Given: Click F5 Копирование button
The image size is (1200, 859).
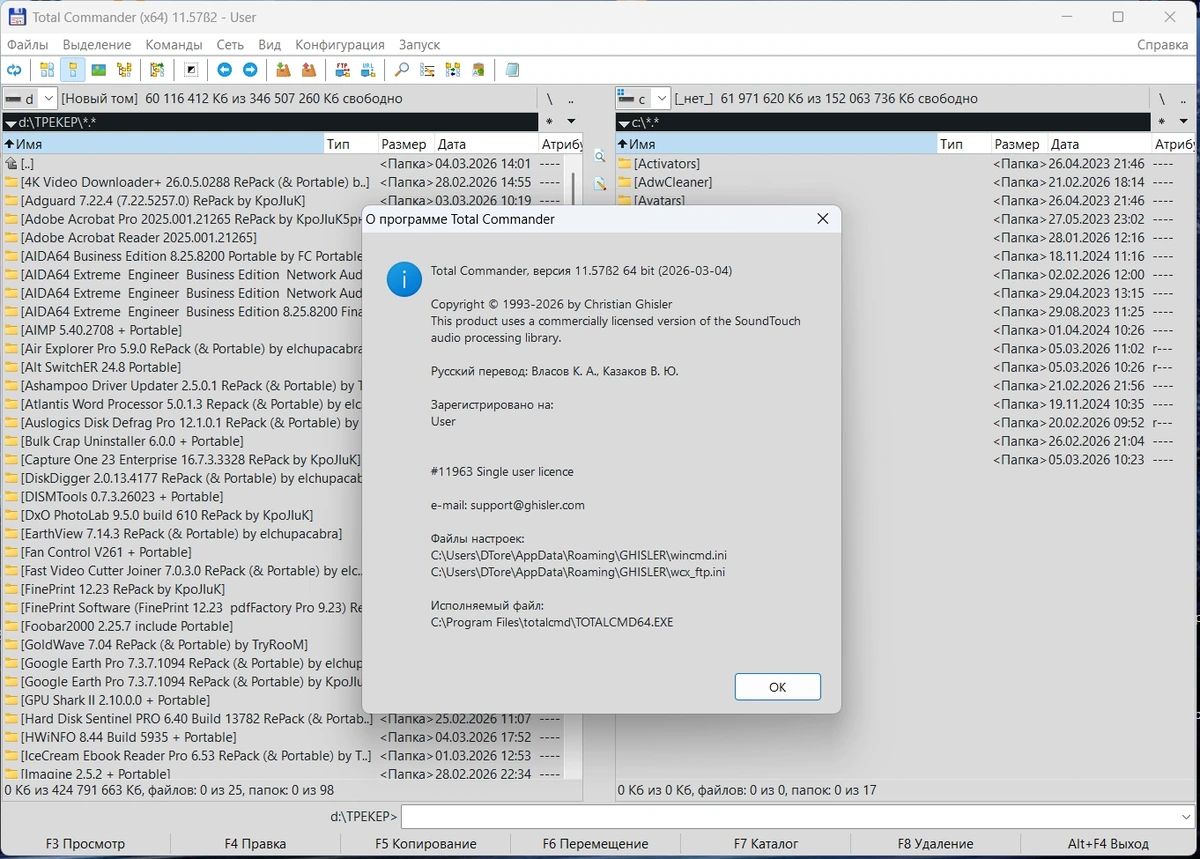Looking at the screenshot, I should [426, 844].
